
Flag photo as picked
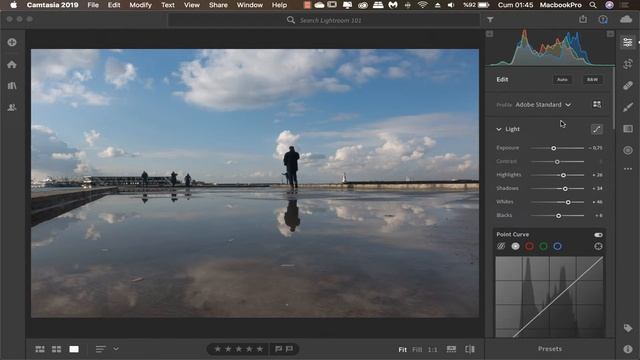point(278,349)
